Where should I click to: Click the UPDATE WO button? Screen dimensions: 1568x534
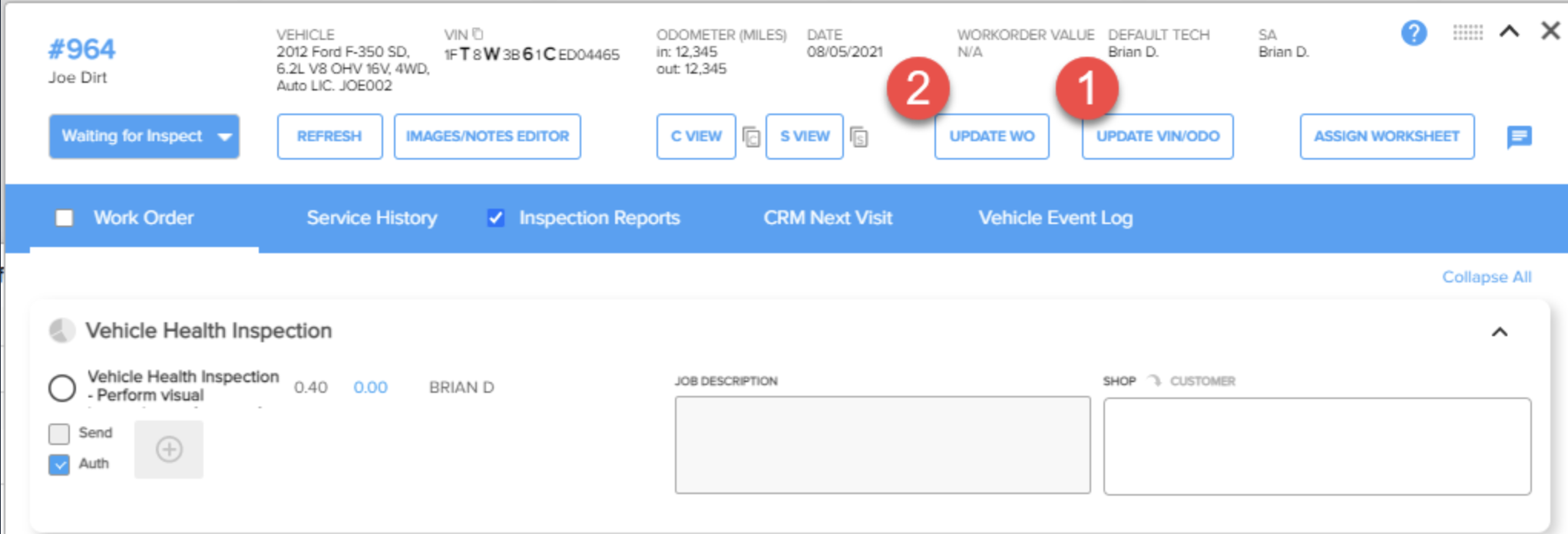(x=991, y=137)
